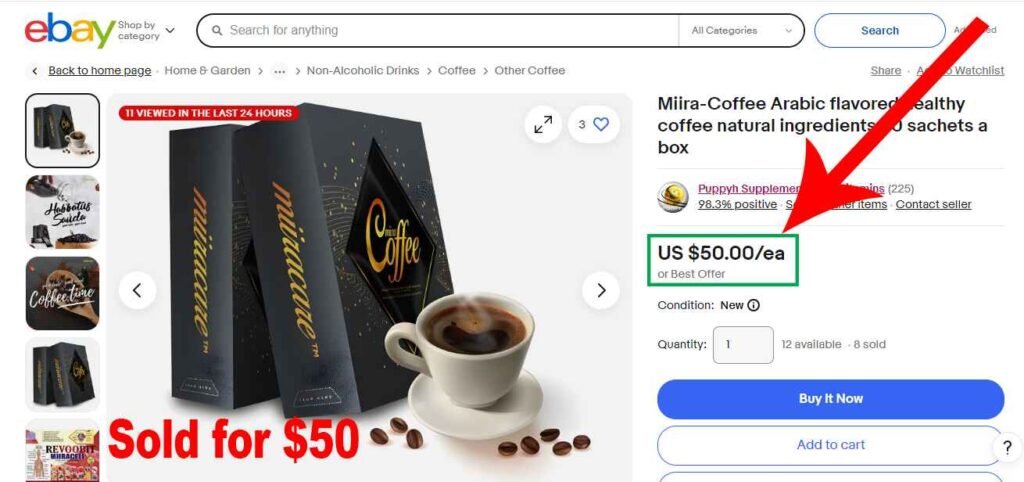The height and width of the screenshot is (482, 1024).
Task: Expand the product image to fullscreen
Action: (x=543, y=124)
